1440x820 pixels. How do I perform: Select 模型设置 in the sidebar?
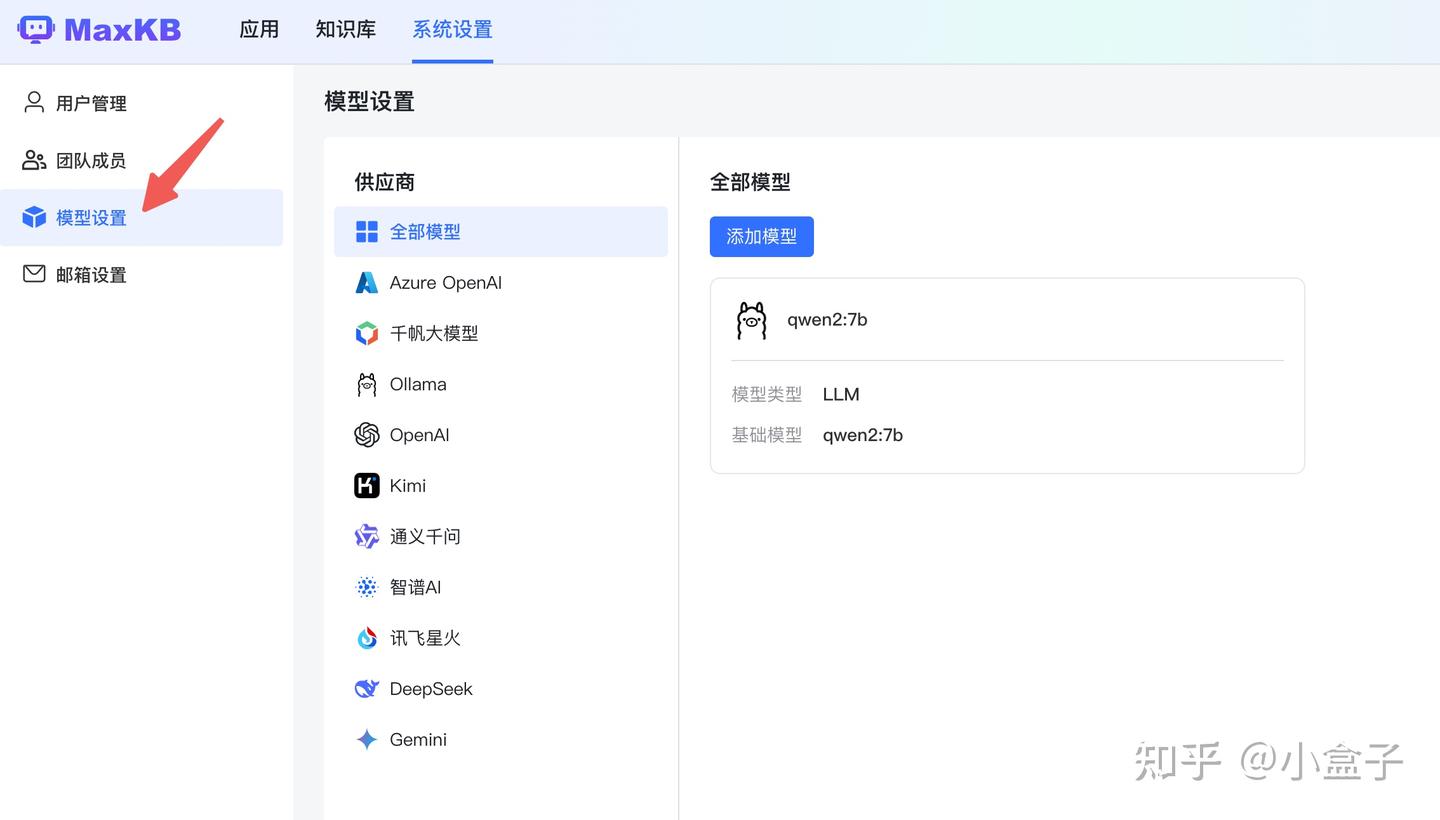pos(141,217)
